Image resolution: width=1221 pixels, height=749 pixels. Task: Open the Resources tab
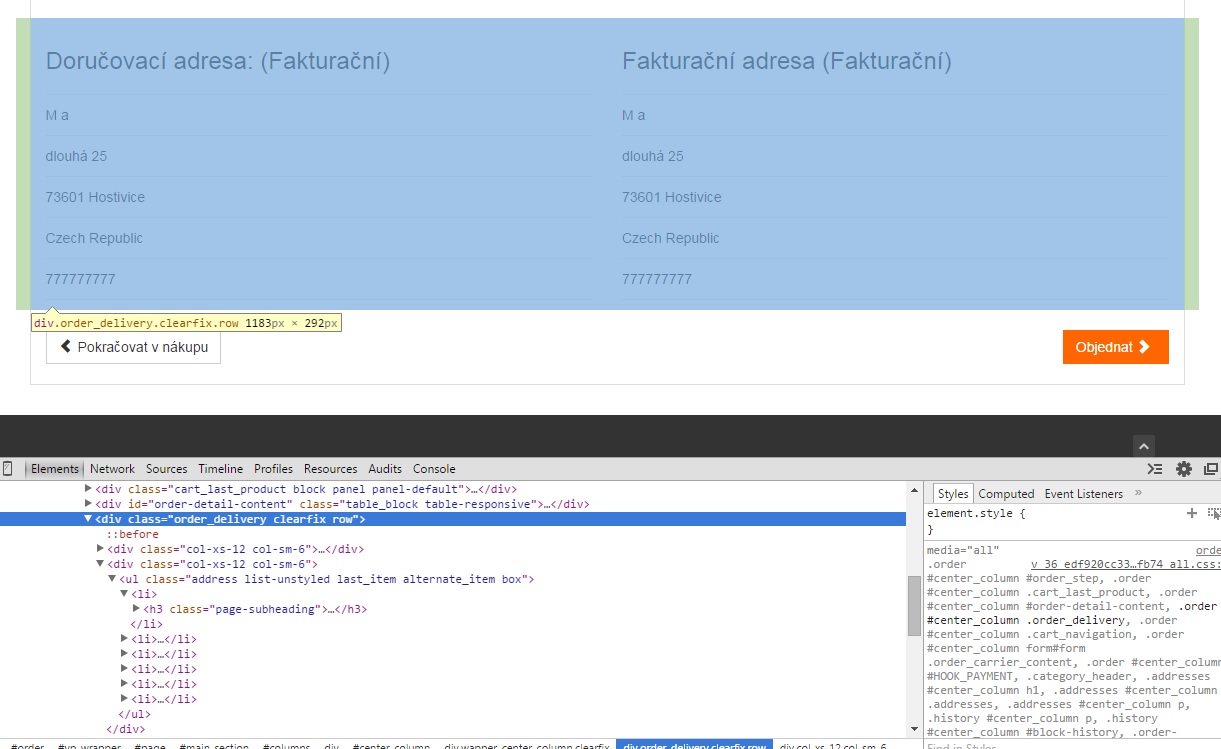(330, 469)
